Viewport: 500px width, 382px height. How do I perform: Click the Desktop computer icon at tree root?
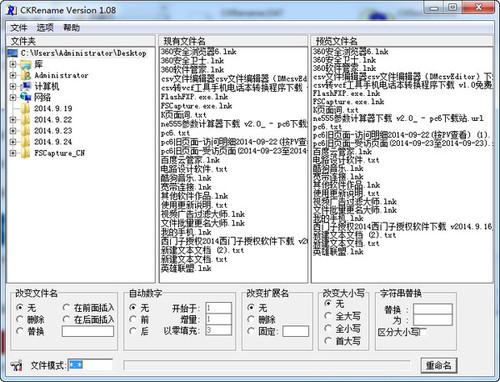tap(13, 53)
